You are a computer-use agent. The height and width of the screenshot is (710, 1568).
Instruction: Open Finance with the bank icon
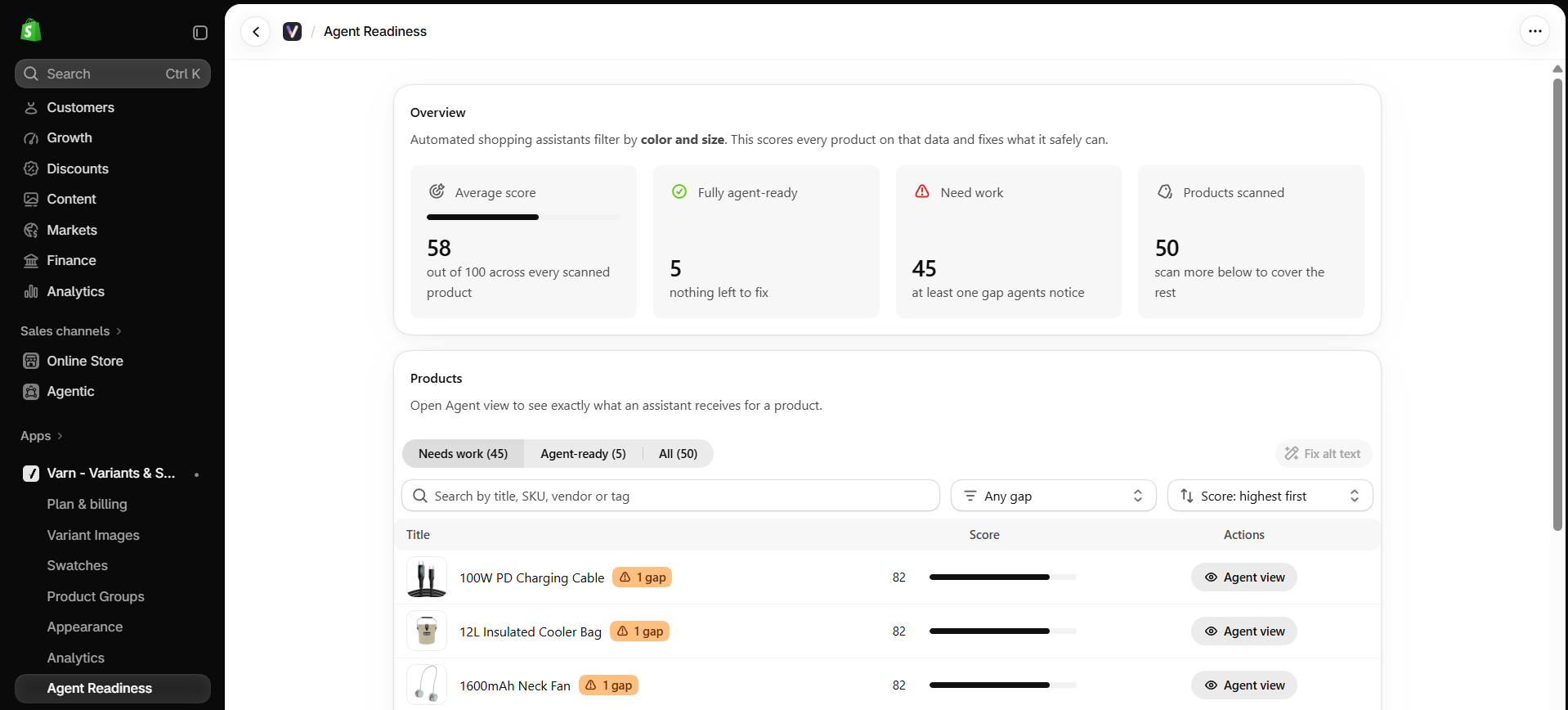[31, 261]
